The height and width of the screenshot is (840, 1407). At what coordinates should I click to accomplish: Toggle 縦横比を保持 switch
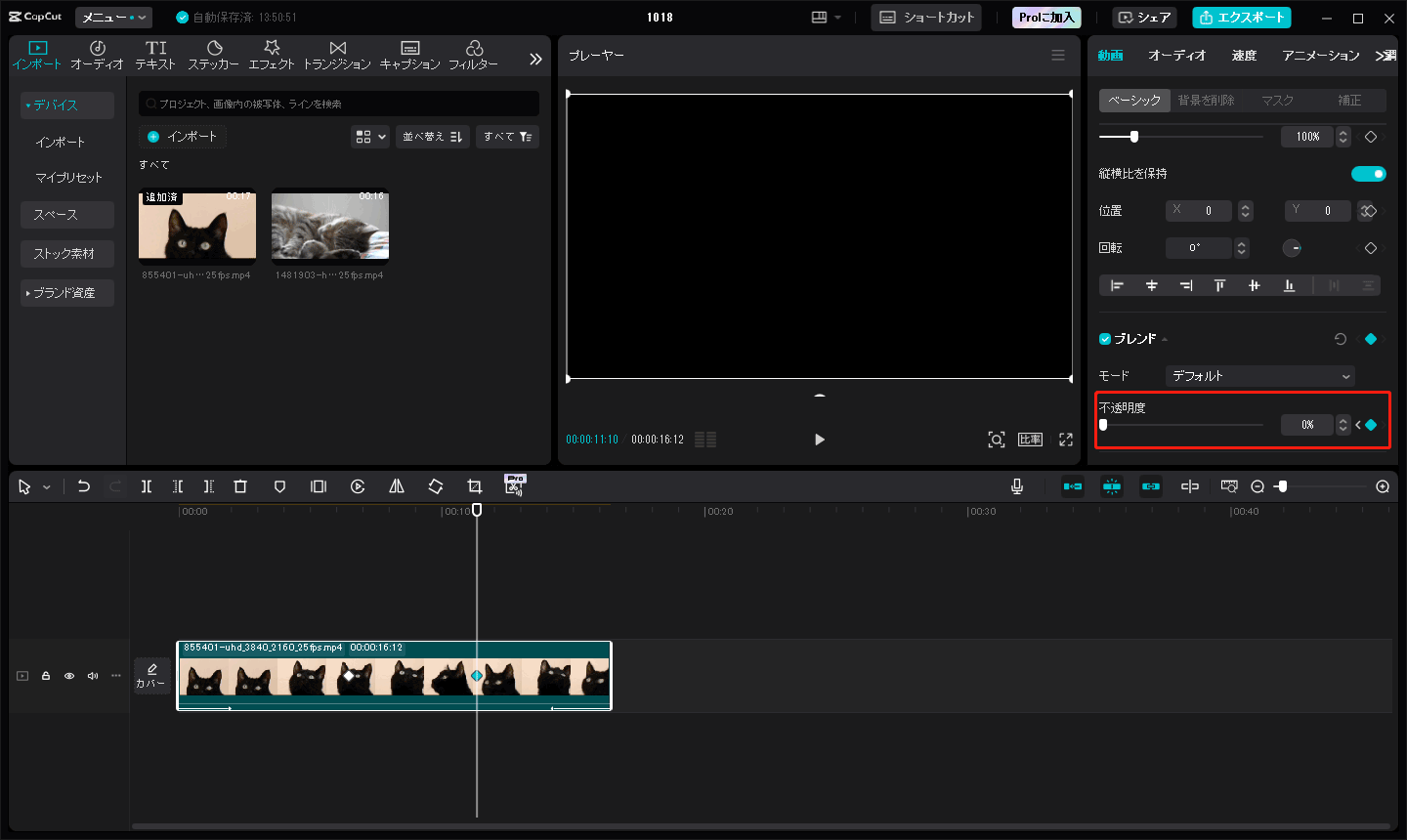[x=1368, y=174]
